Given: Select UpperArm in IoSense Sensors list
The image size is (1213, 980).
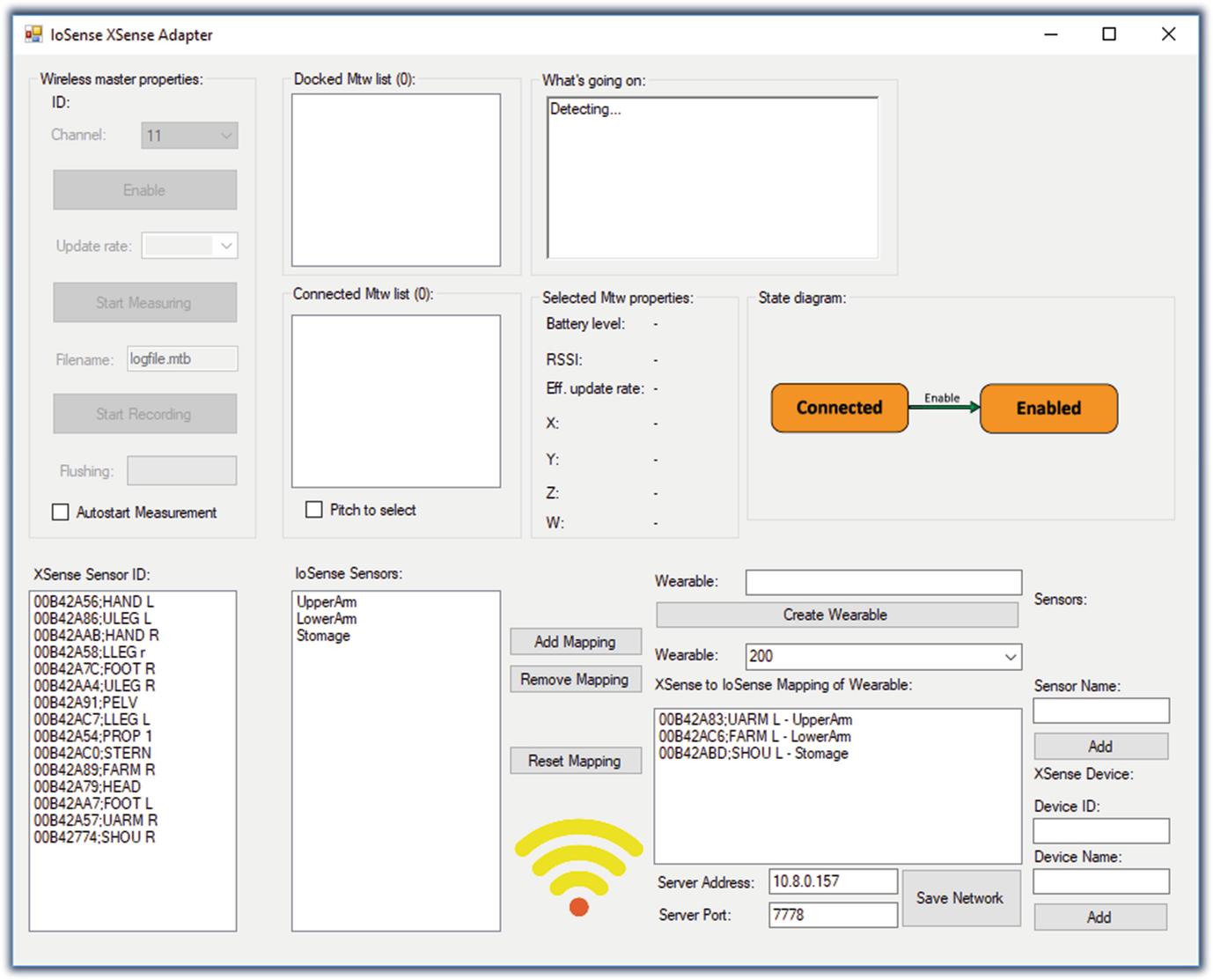Looking at the screenshot, I should point(327,601).
